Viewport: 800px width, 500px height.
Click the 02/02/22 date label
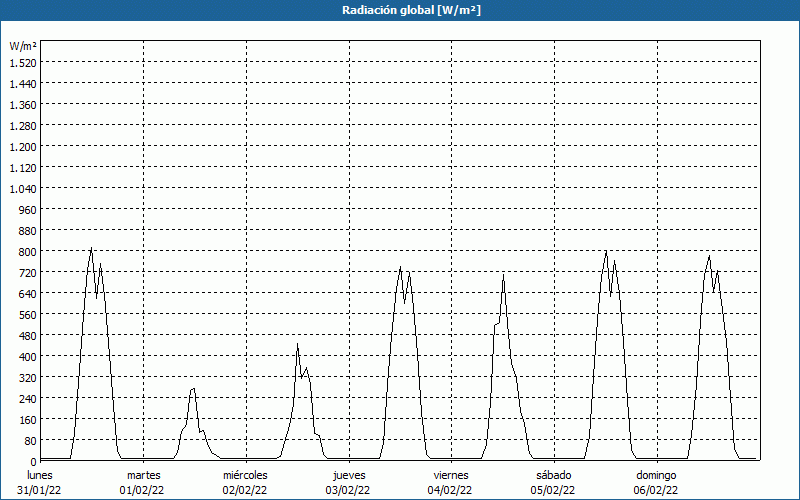(x=245, y=490)
